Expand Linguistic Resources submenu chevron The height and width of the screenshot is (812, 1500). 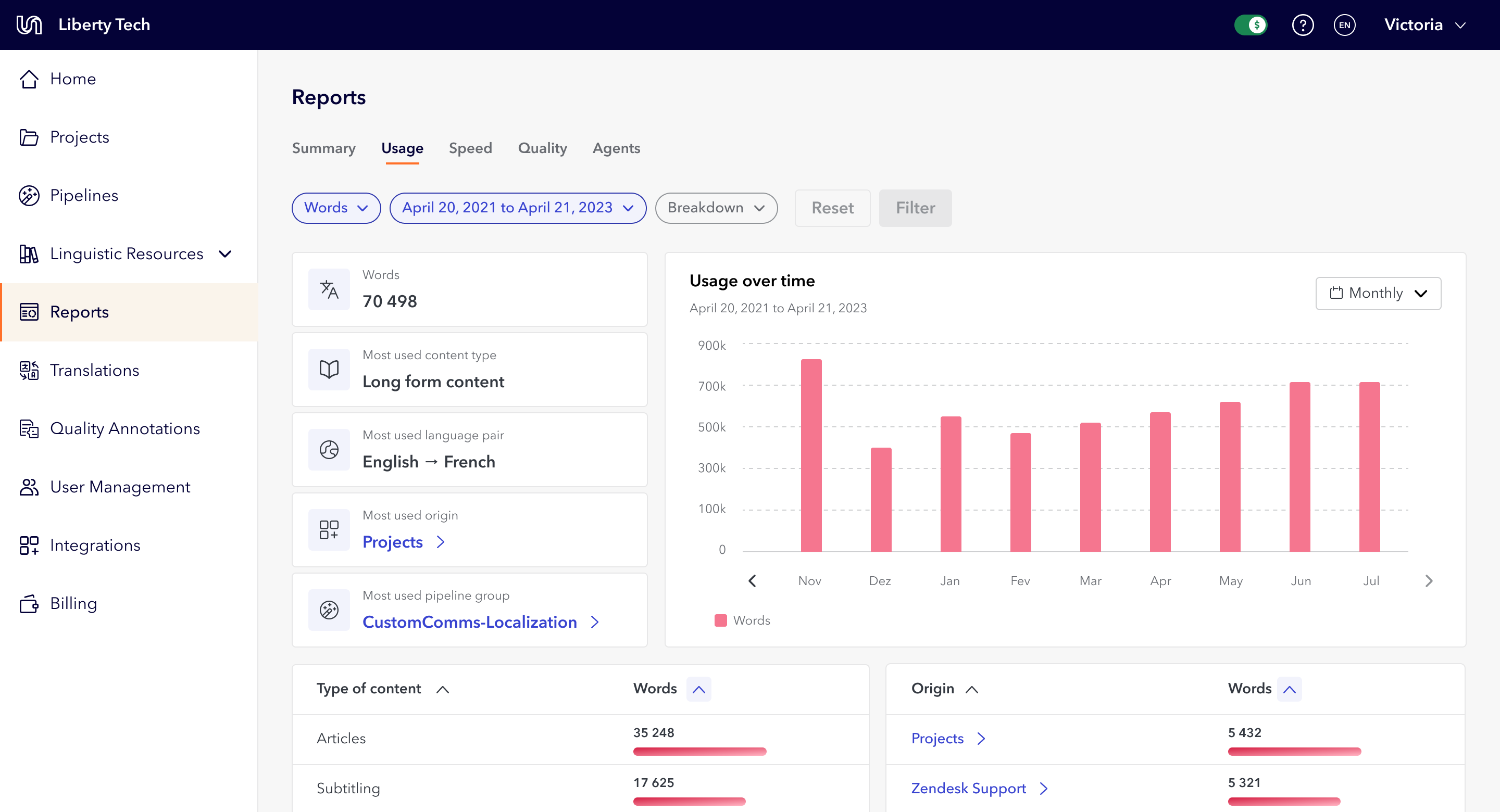[x=226, y=254]
